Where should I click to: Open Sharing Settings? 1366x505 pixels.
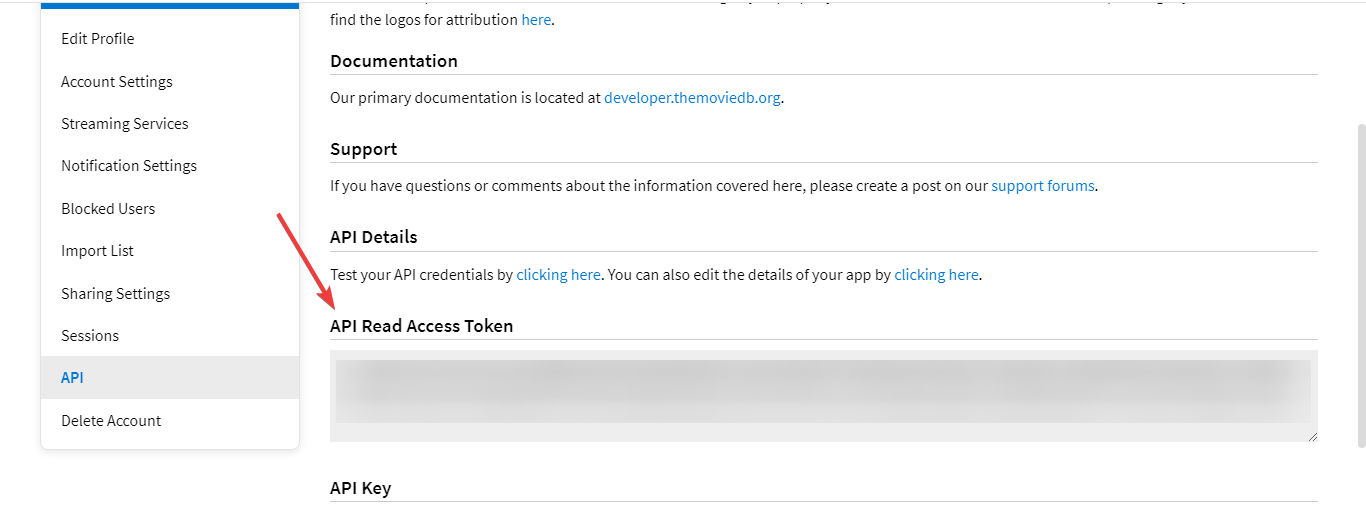[x=115, y=294]
